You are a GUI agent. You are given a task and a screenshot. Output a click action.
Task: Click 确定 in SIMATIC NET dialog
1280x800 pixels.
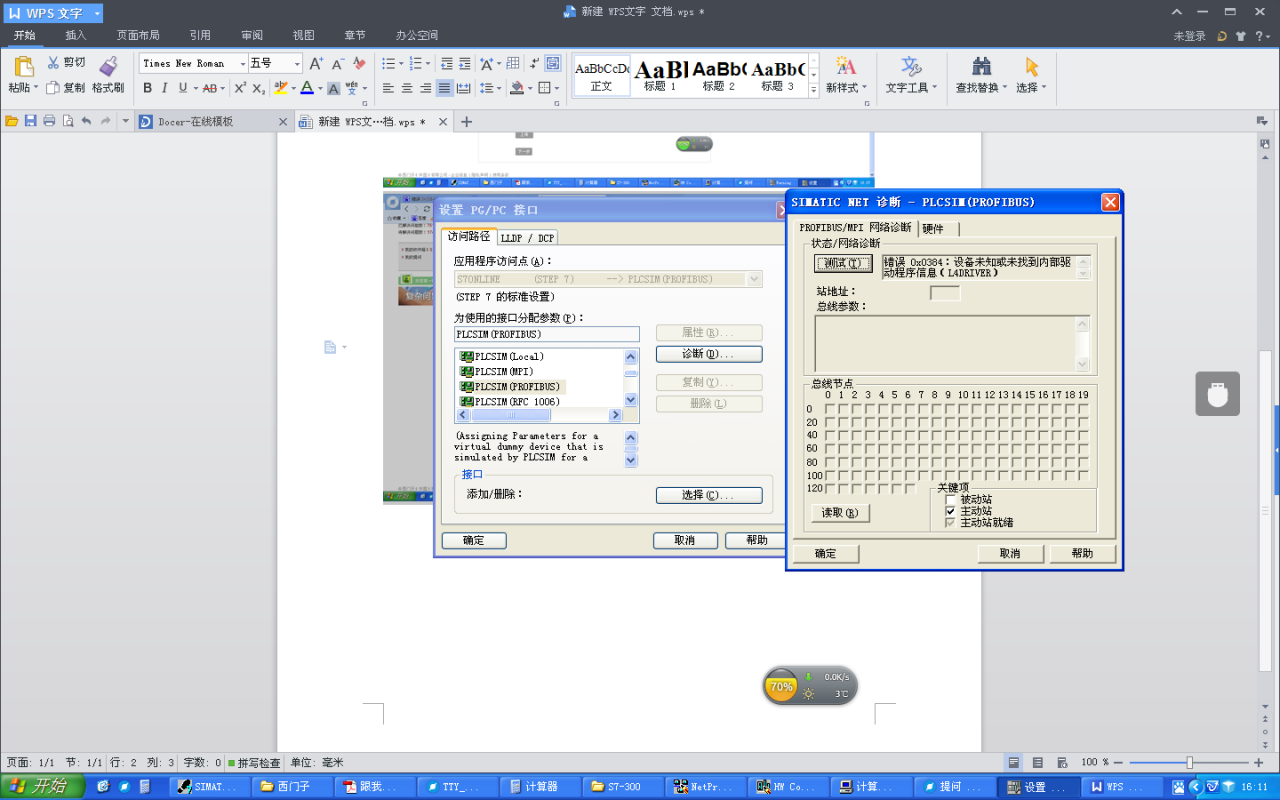(x=826, y=553)
